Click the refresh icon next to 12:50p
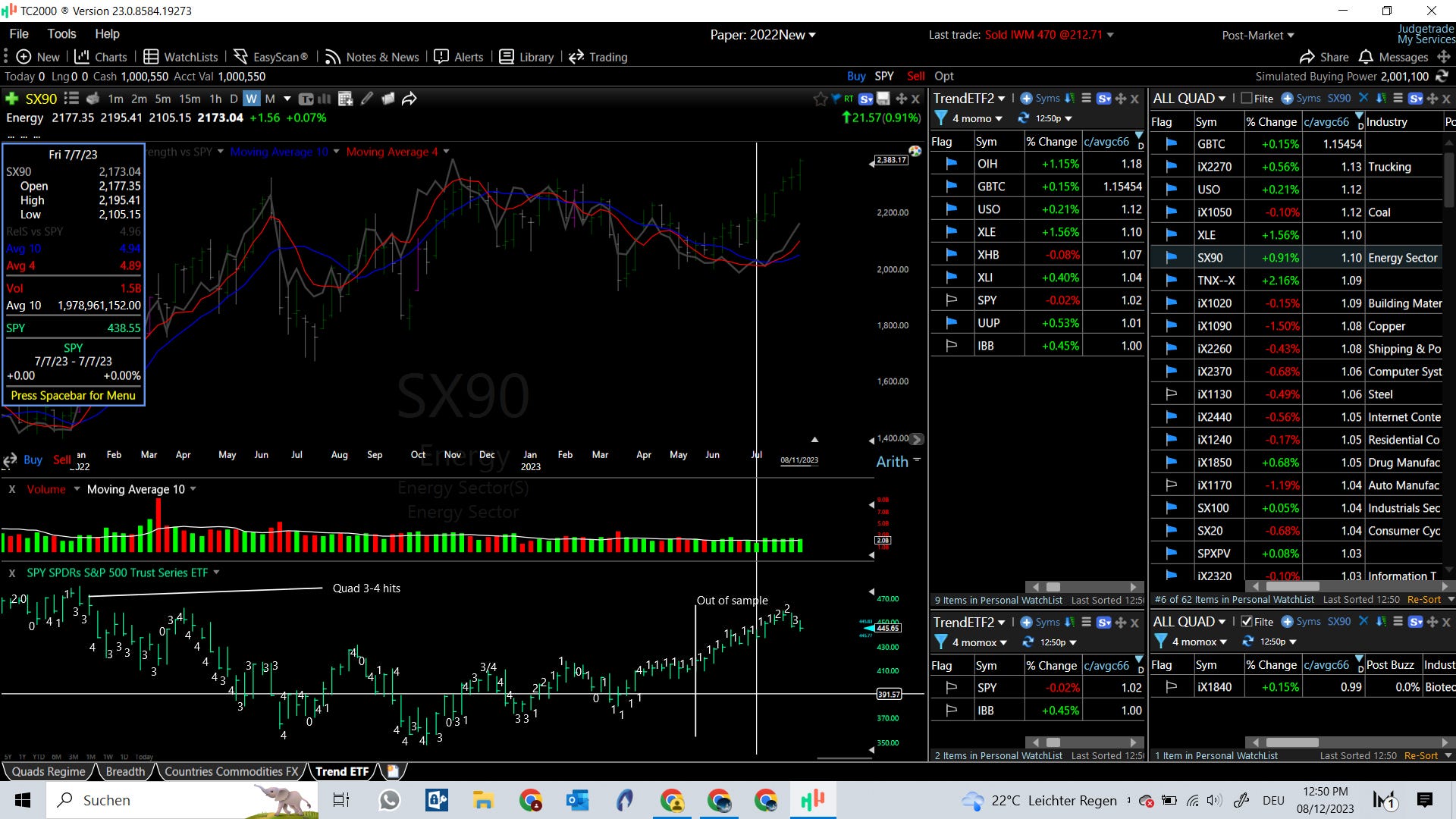 pyautogui.click(x=1023, y=118)
